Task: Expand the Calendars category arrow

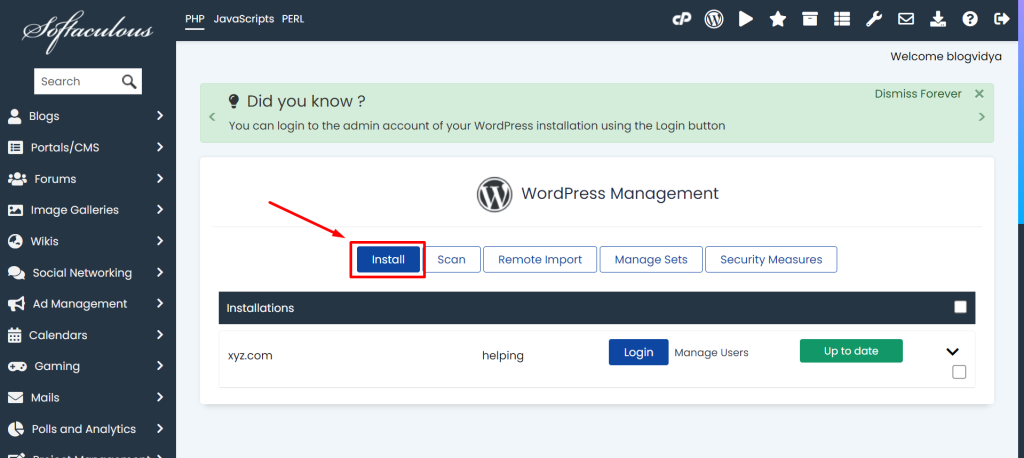Action: point(160,335)
